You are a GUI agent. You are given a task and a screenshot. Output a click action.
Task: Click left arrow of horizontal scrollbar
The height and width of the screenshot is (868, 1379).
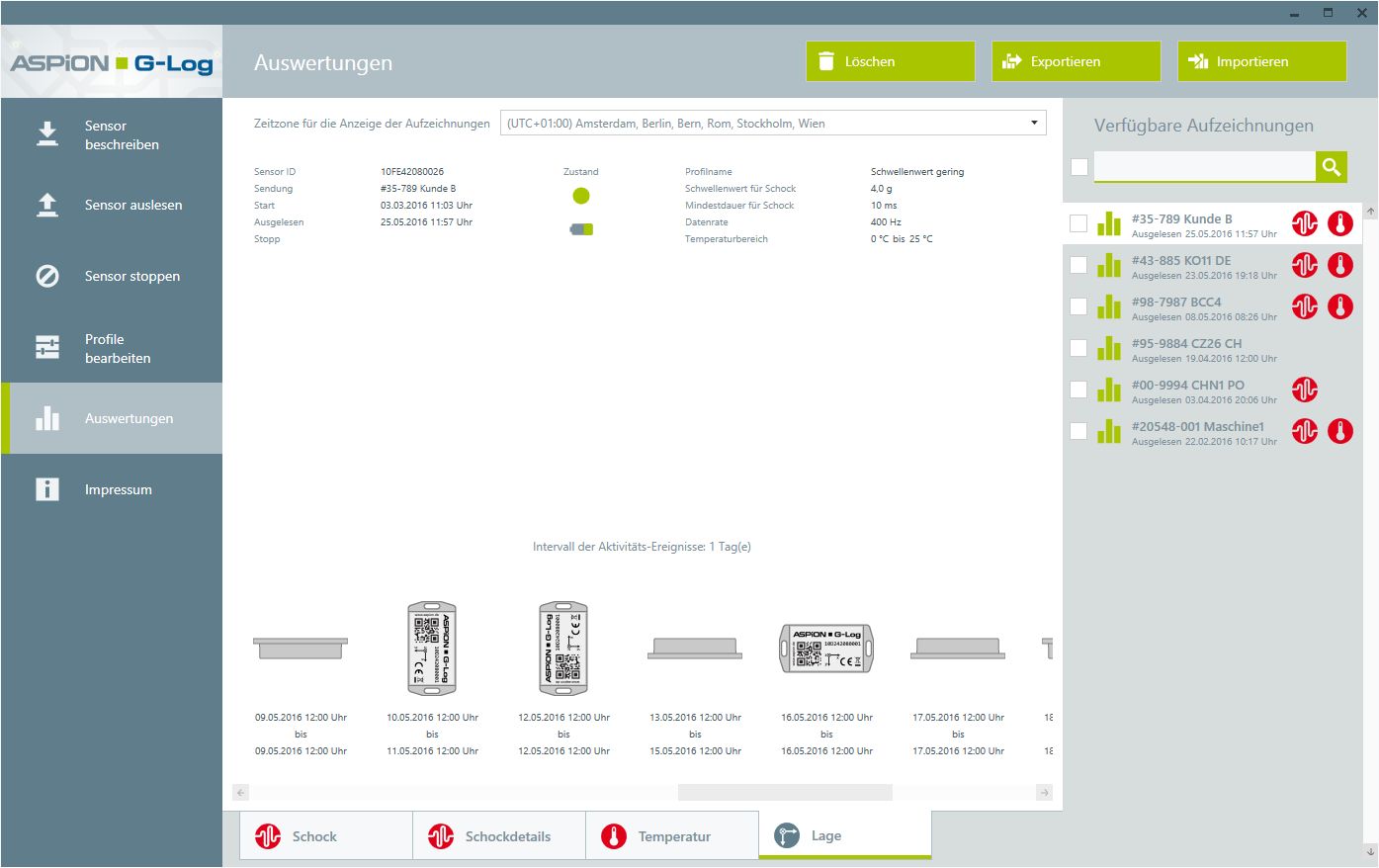pos(241,793)
